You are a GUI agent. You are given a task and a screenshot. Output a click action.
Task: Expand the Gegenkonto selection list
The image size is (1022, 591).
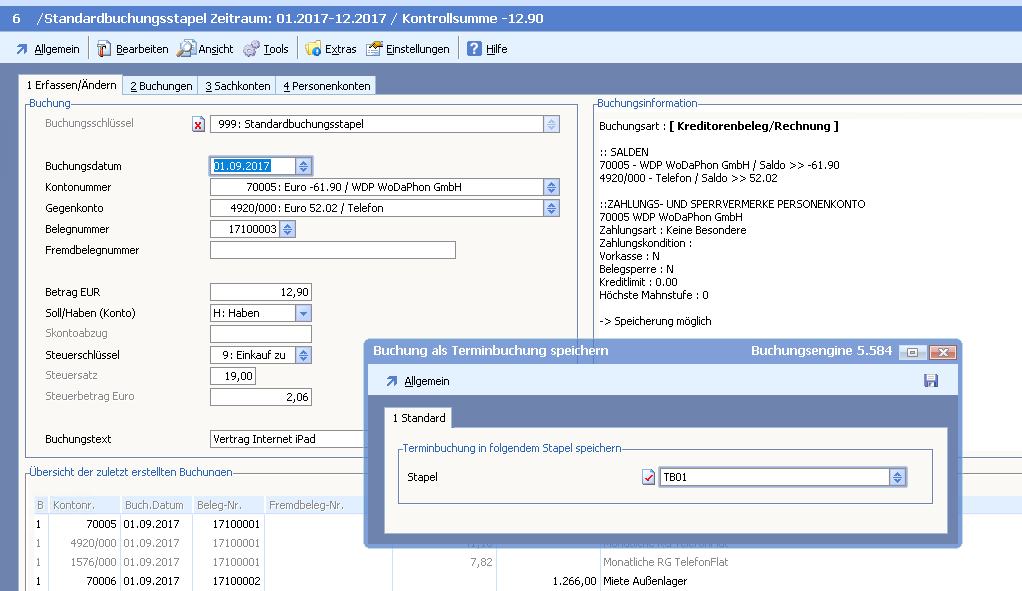pos(550,208)
